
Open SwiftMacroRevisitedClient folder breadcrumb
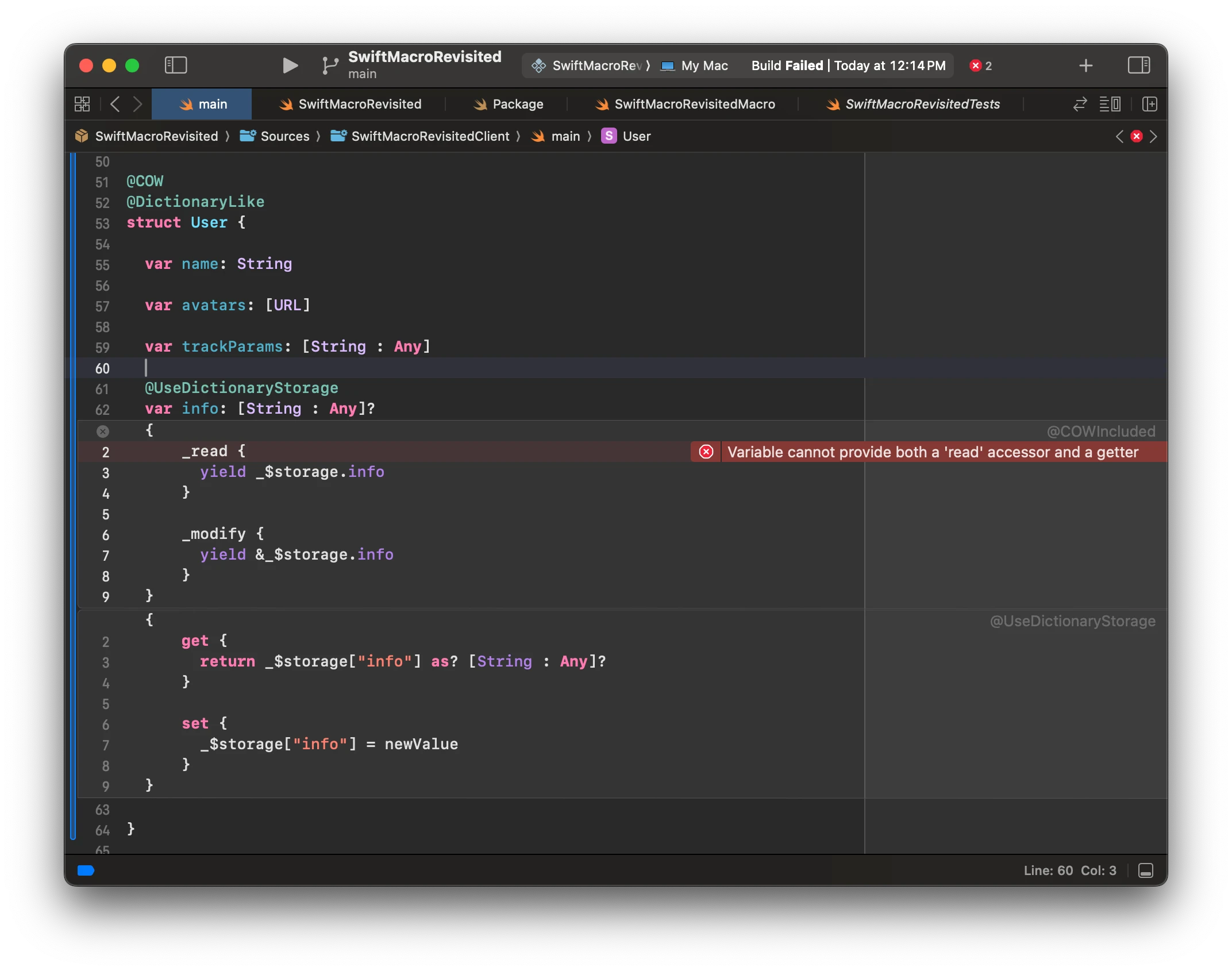click(420, 136)
